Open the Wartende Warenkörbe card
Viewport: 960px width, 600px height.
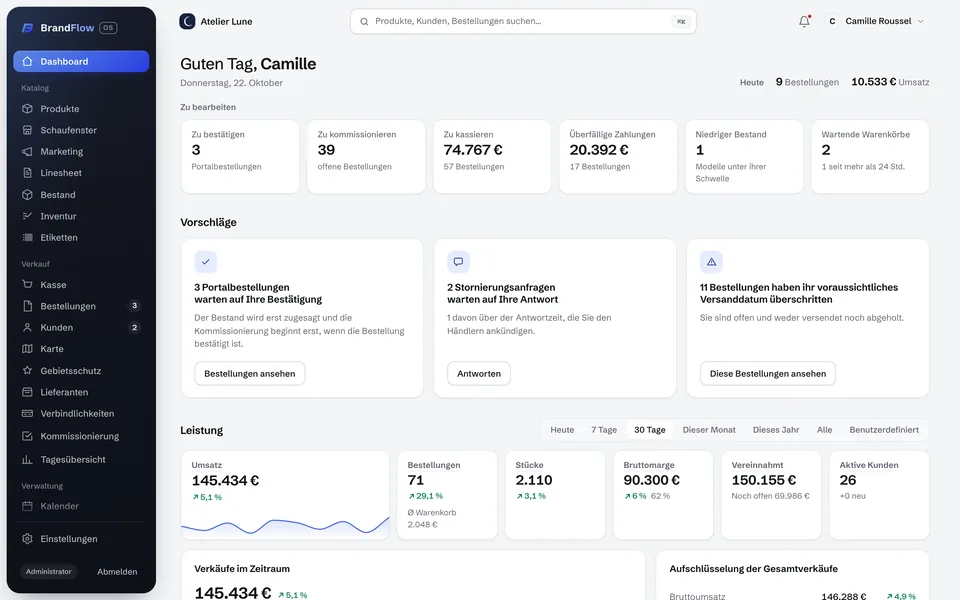point(870,157)
